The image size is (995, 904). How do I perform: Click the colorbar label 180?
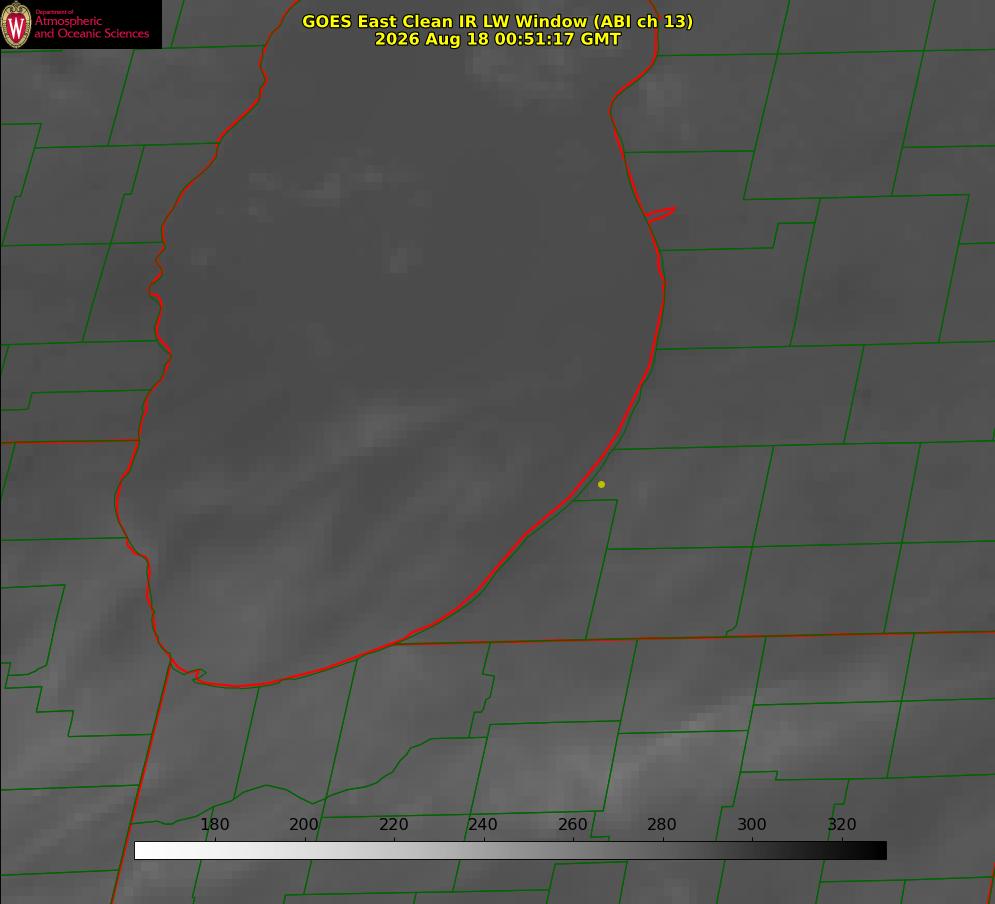pyautogui.click(x=214, y=824)
